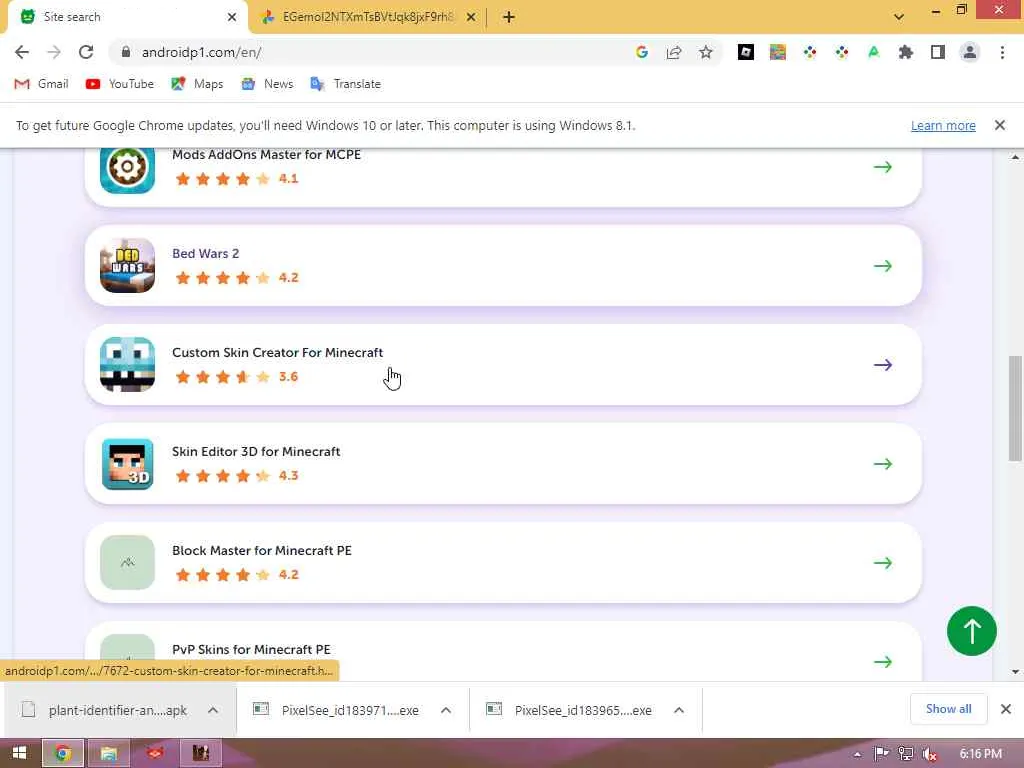Click arrow on Bed Wars 2 row
The width and height of the screenshot is (1024, 768).
(883, 266)
